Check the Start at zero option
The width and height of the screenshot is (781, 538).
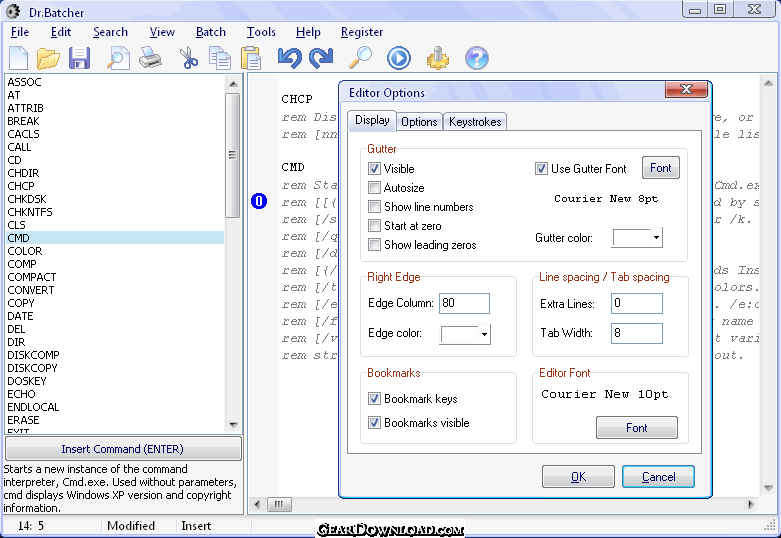[x=374, y=226]
